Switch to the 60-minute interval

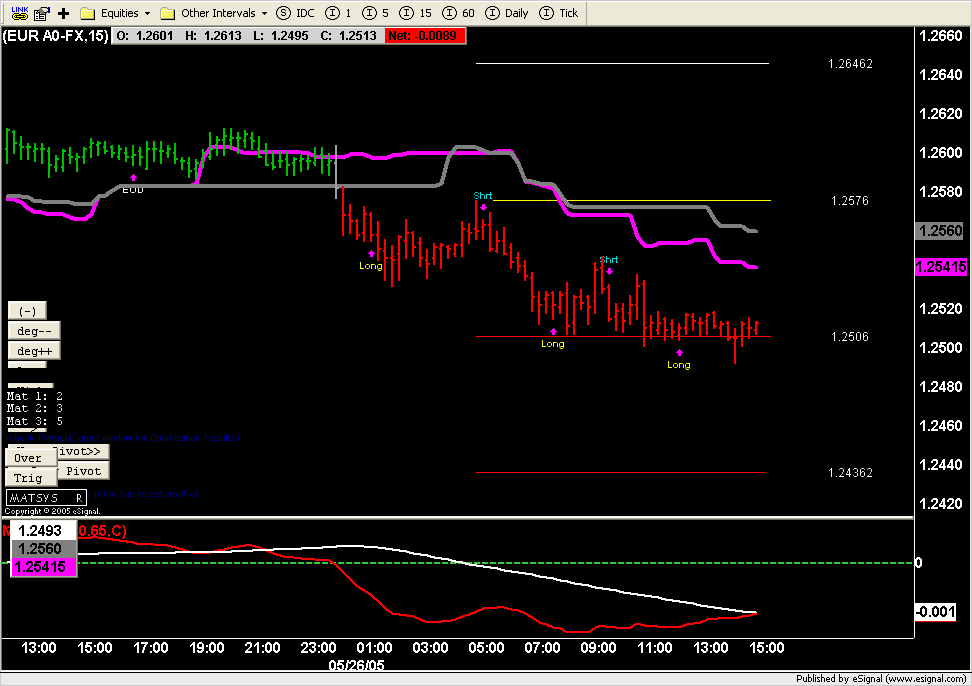[x=458, y=13]
